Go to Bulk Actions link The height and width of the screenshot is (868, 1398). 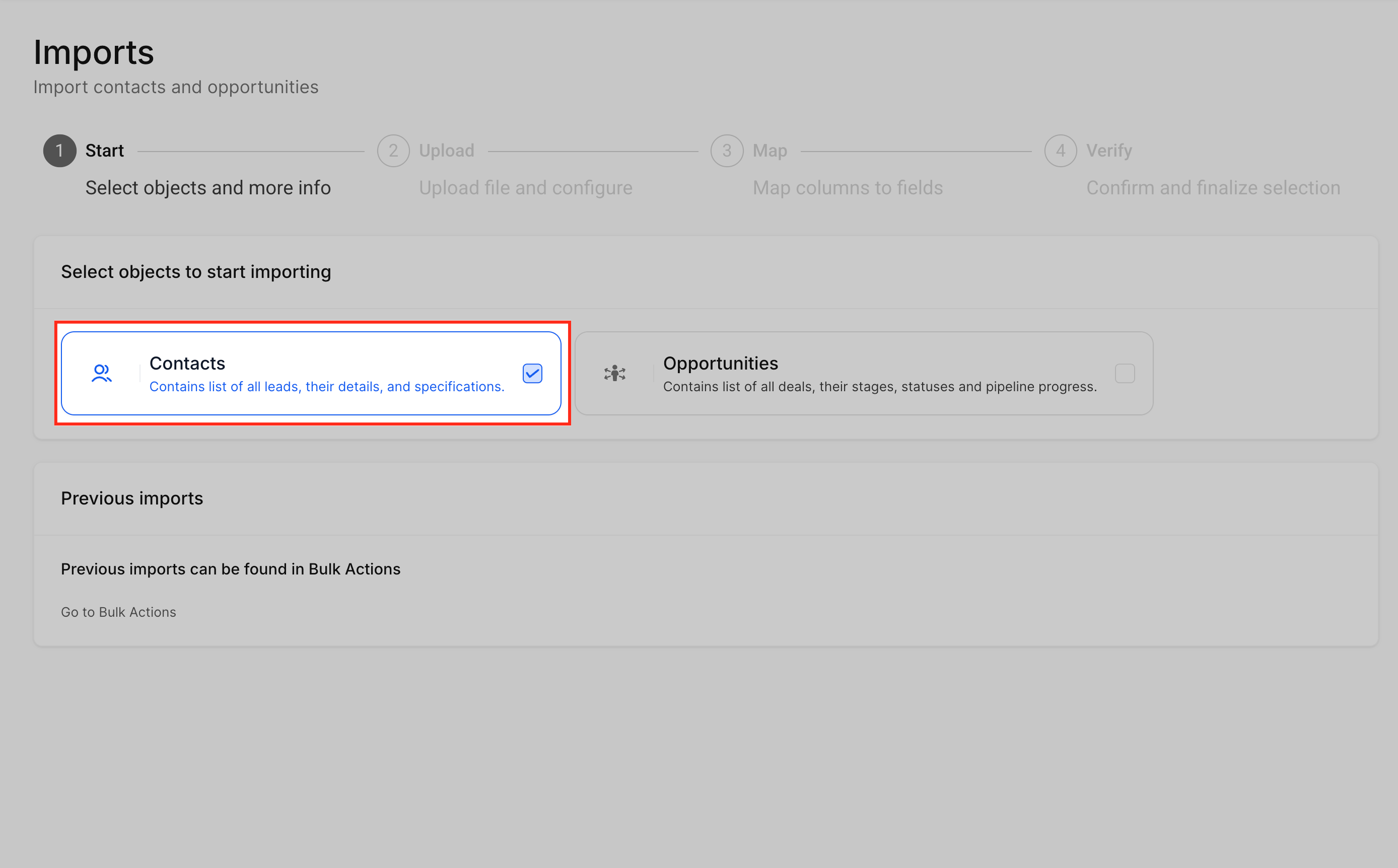(x=118, y=612)
